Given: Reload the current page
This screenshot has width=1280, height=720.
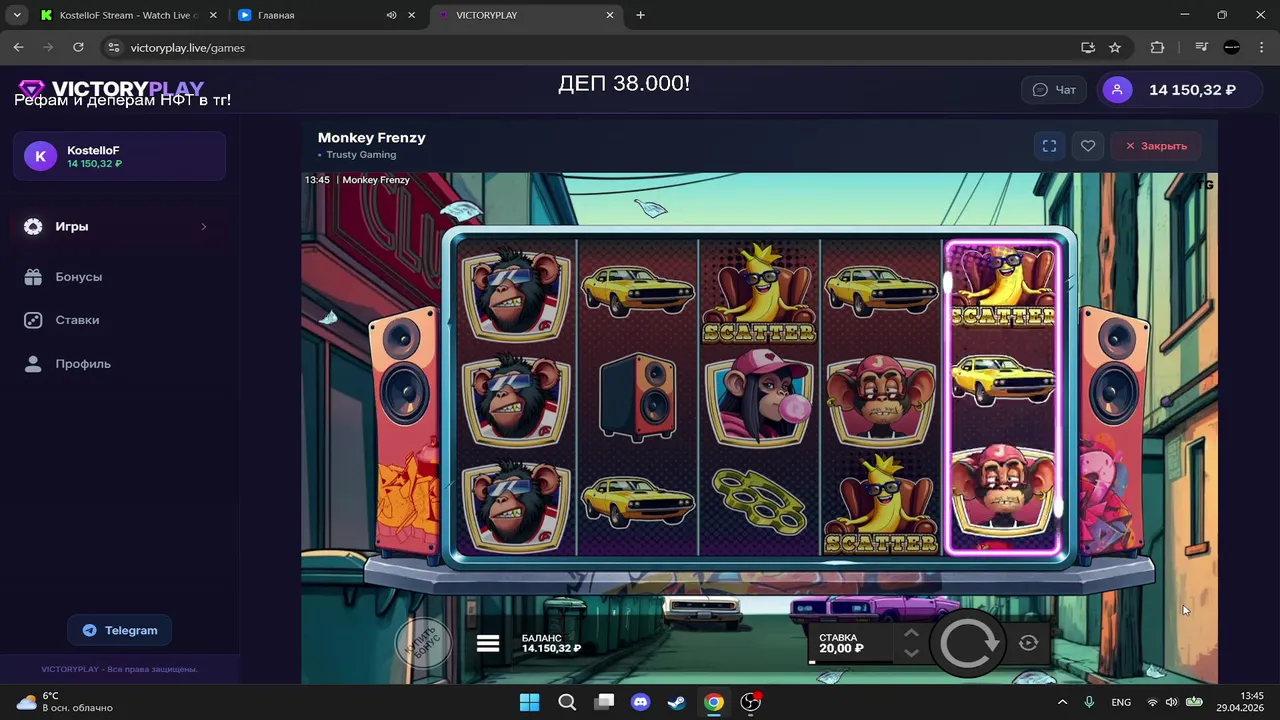Looking at the screenshot, I should 78,47.
